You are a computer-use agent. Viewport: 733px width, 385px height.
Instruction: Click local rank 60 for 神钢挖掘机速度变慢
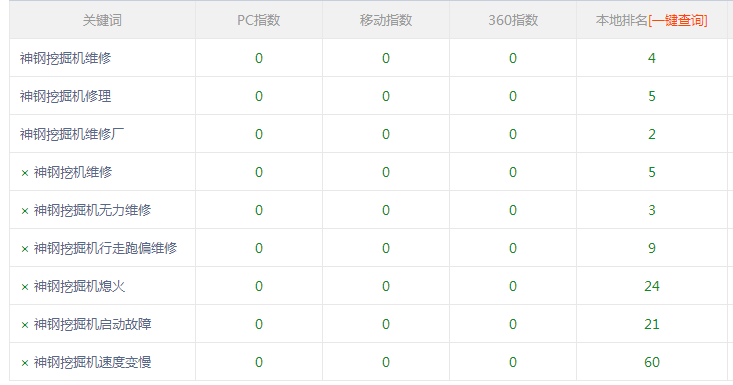(652, 362)
